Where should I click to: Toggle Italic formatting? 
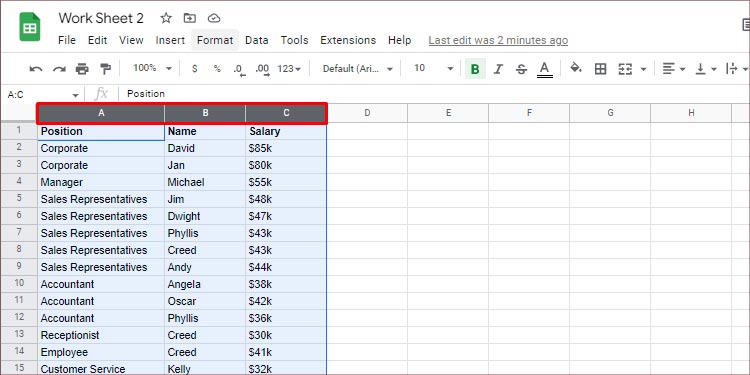498,69
